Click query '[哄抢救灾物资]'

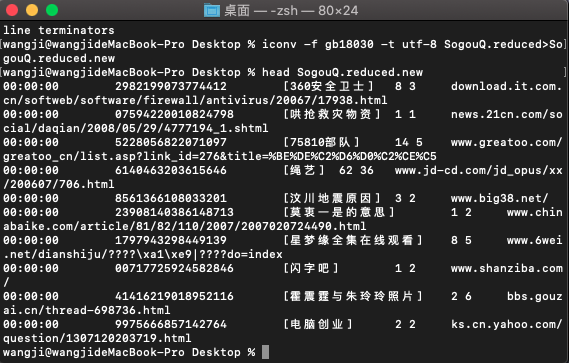(332, 114)
